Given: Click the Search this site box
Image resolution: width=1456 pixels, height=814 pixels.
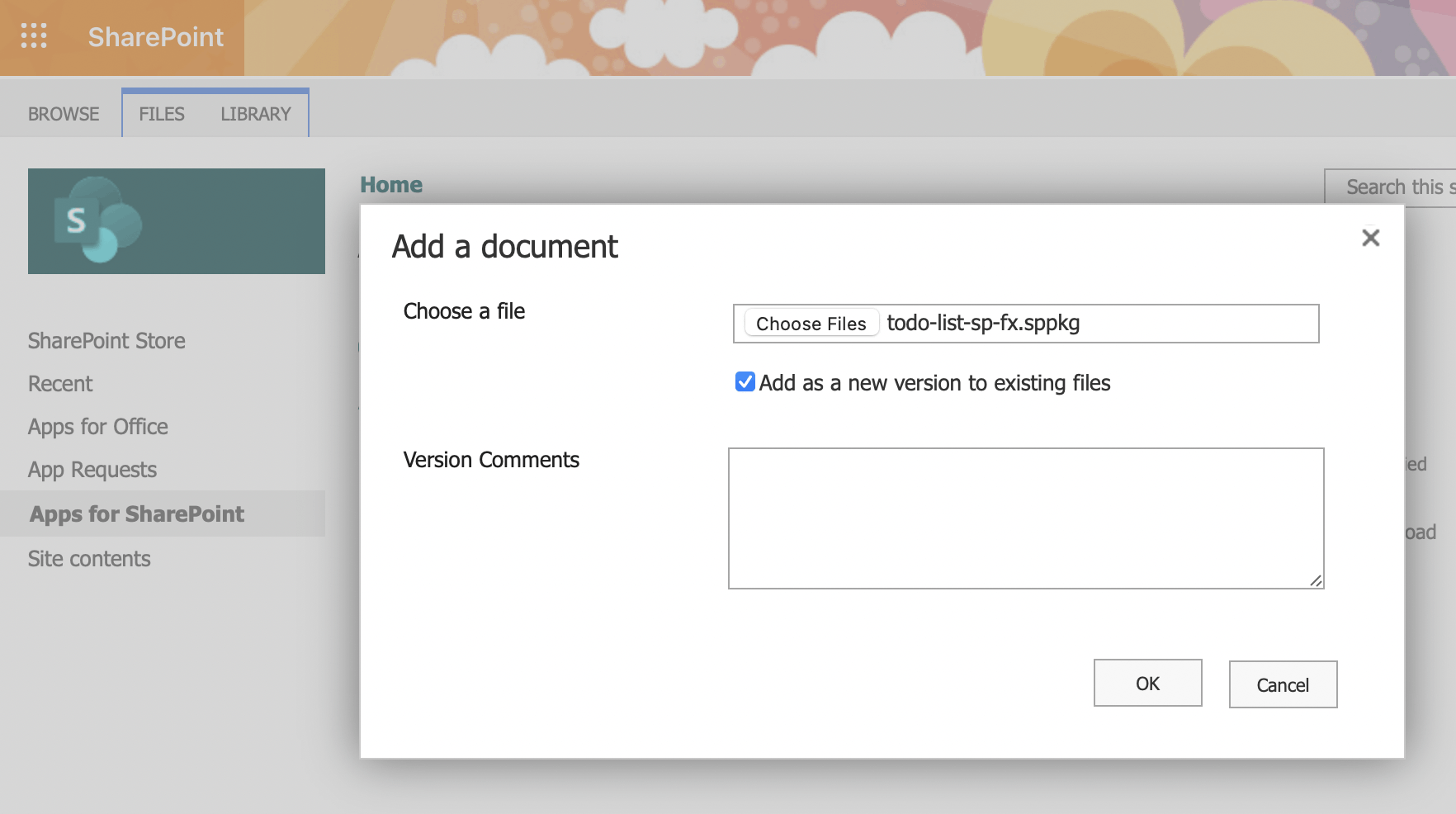Looking at the screenshot, I should pyautogui.click(x=1395, y=187).
